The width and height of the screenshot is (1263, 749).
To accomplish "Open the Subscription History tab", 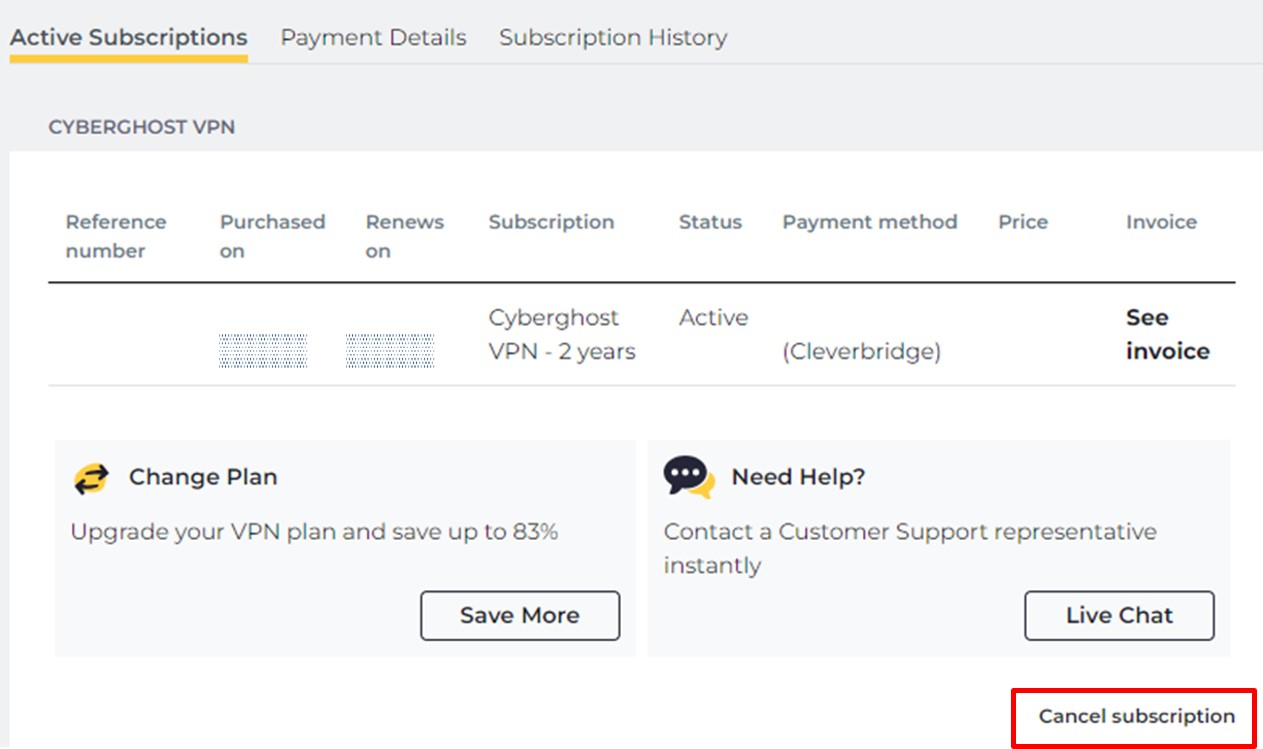I will point(613,37).
